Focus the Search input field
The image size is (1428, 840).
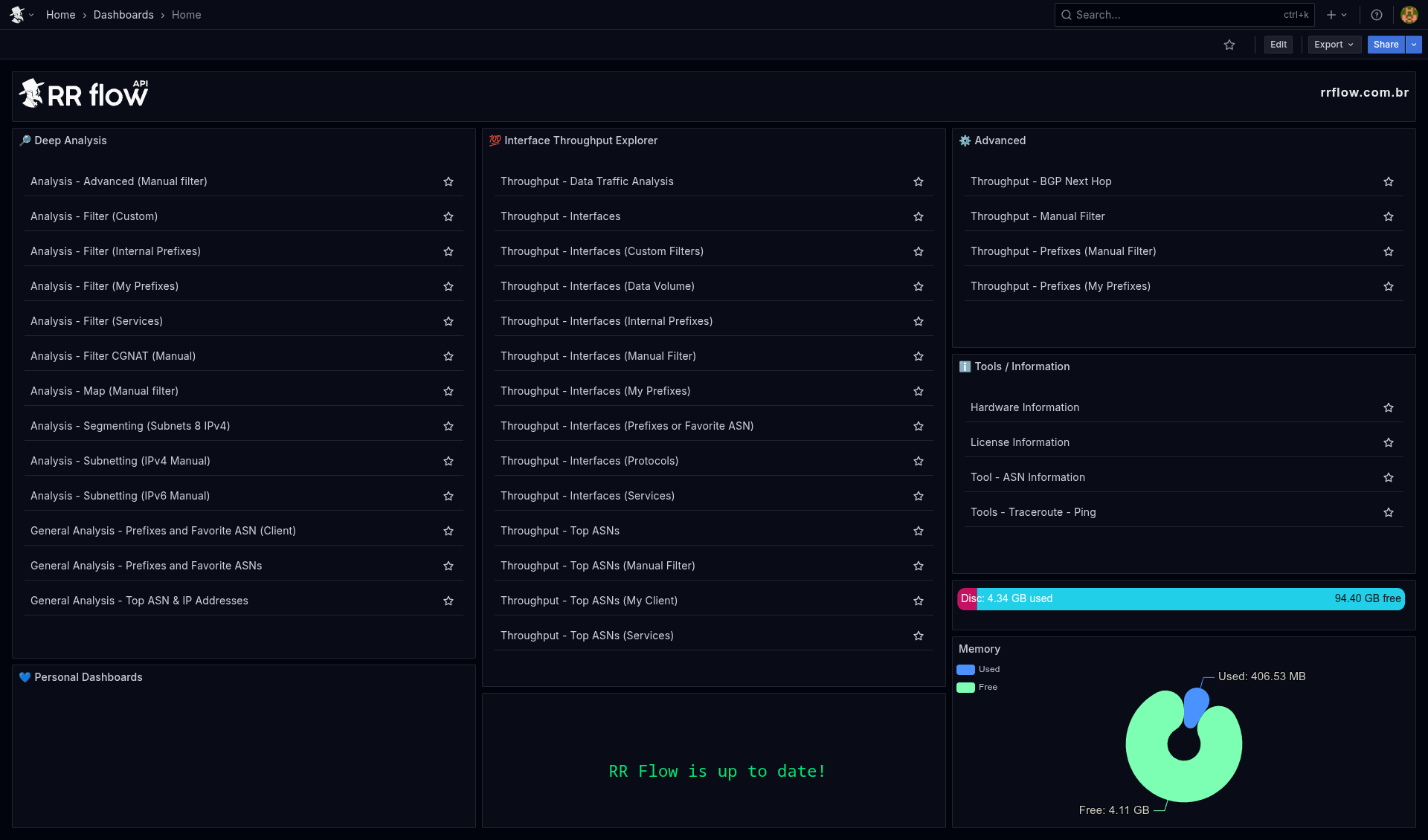(x=1184, y=15)
